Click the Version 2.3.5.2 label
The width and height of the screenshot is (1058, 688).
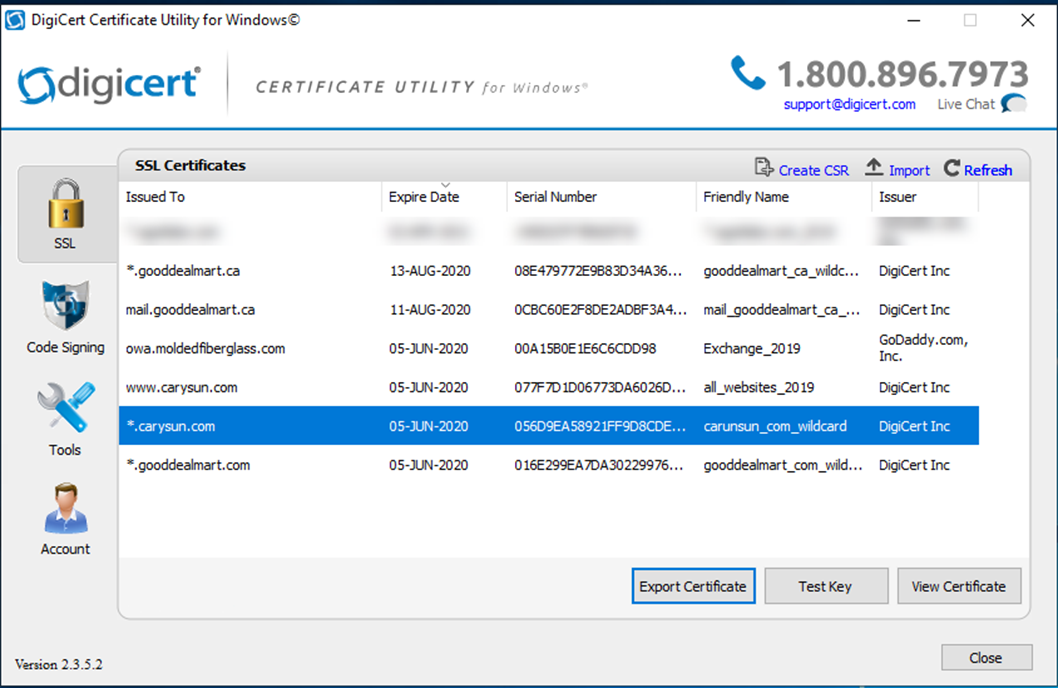59,664
